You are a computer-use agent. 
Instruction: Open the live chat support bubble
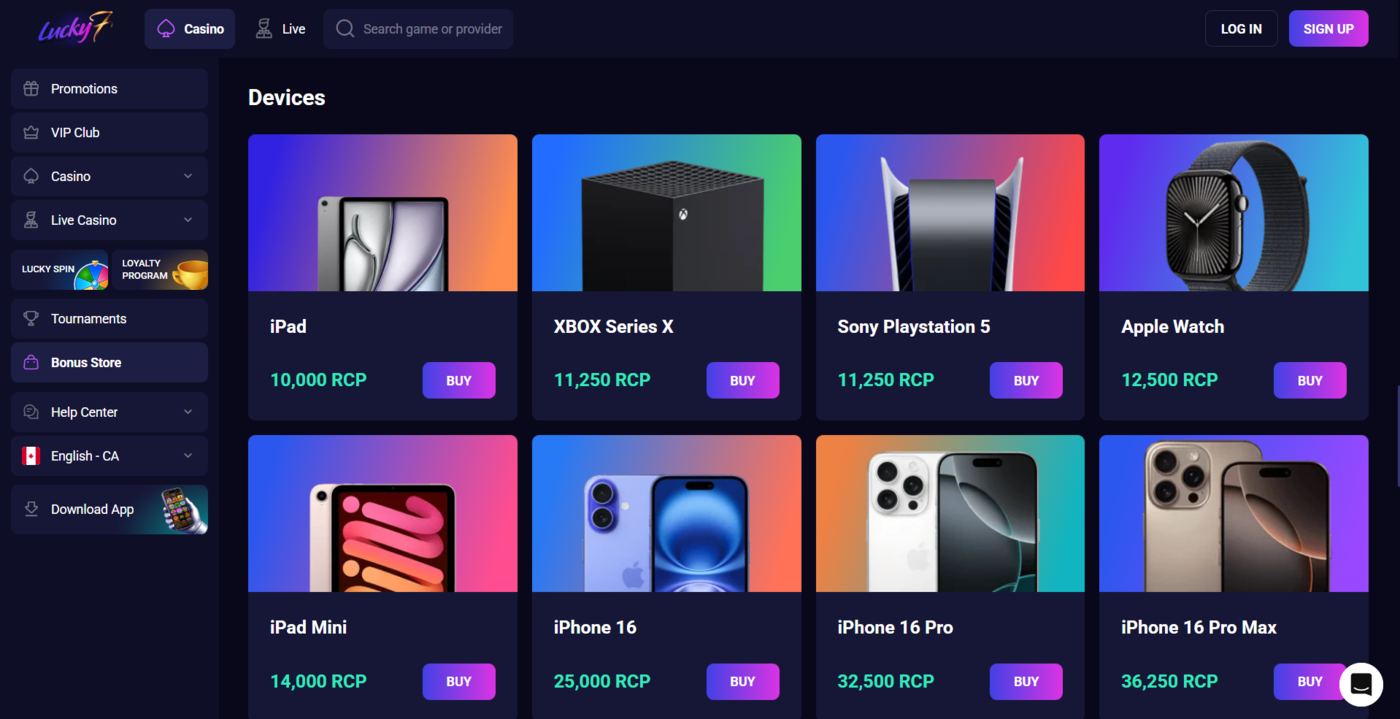click(1360, 684)
